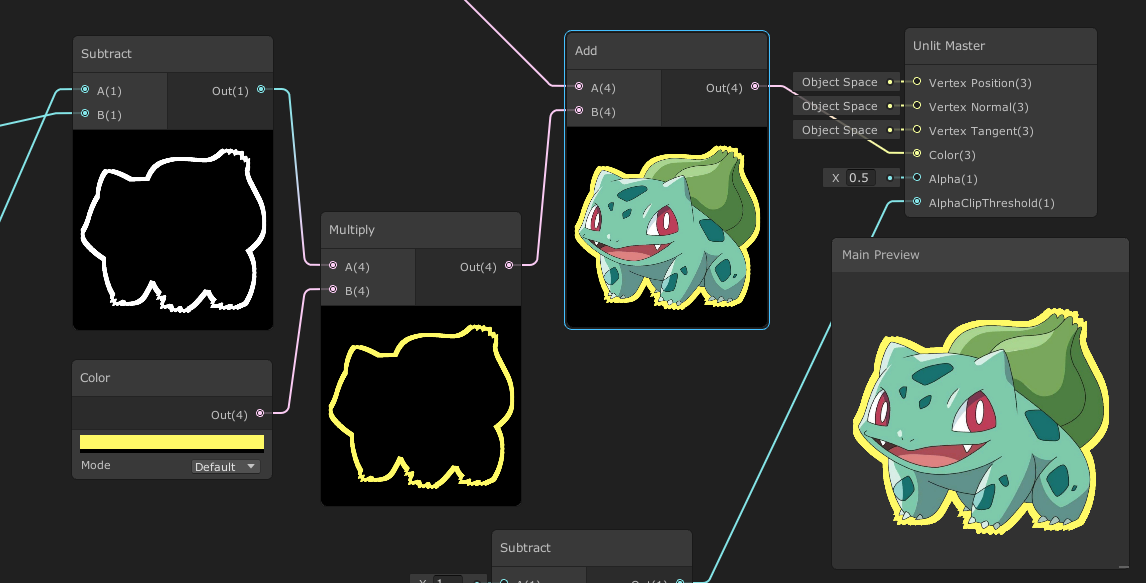The height and width of the screenshot is (583, 1146).
Task: Click the Out(1) port on the top Subtract node
Action: 261,89
